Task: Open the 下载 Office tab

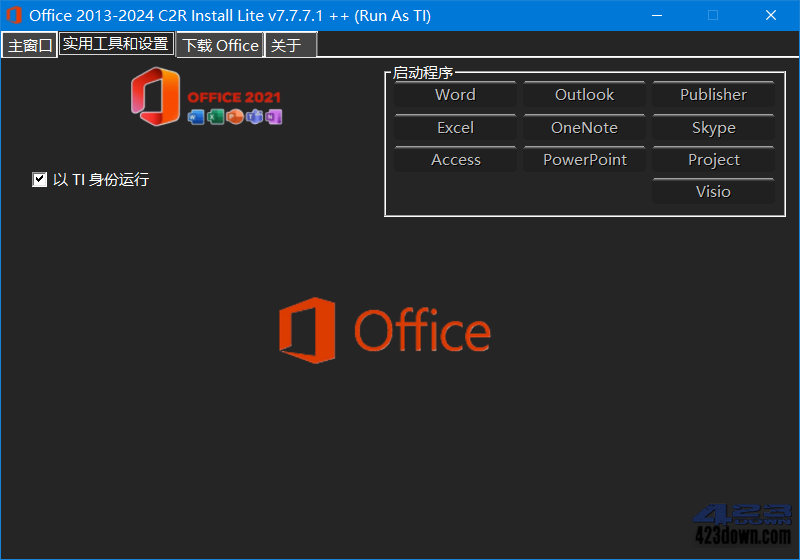Action: [220, 45]
